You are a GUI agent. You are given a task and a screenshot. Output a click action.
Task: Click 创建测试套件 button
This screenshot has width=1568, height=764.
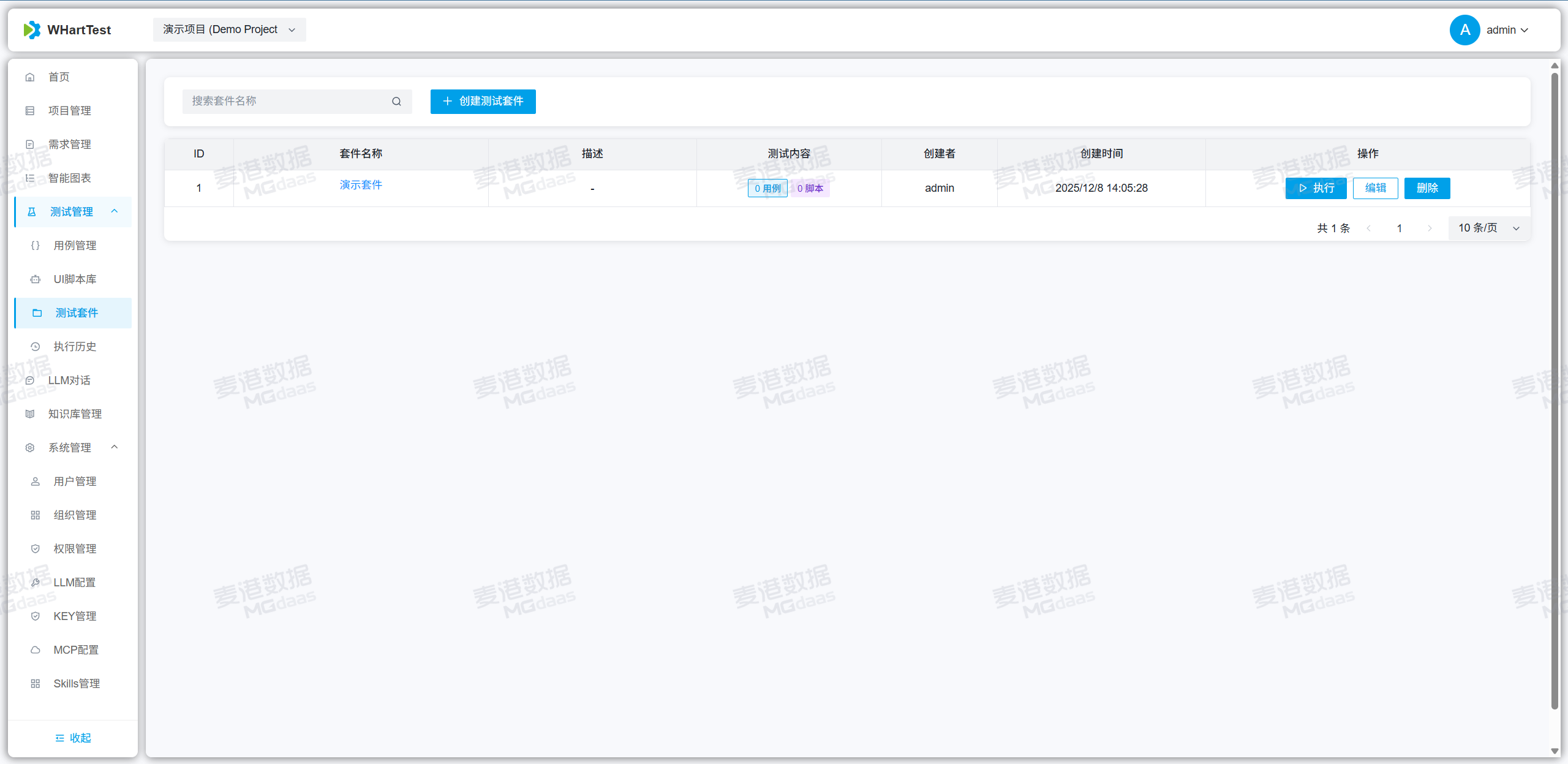pos(483,102)
